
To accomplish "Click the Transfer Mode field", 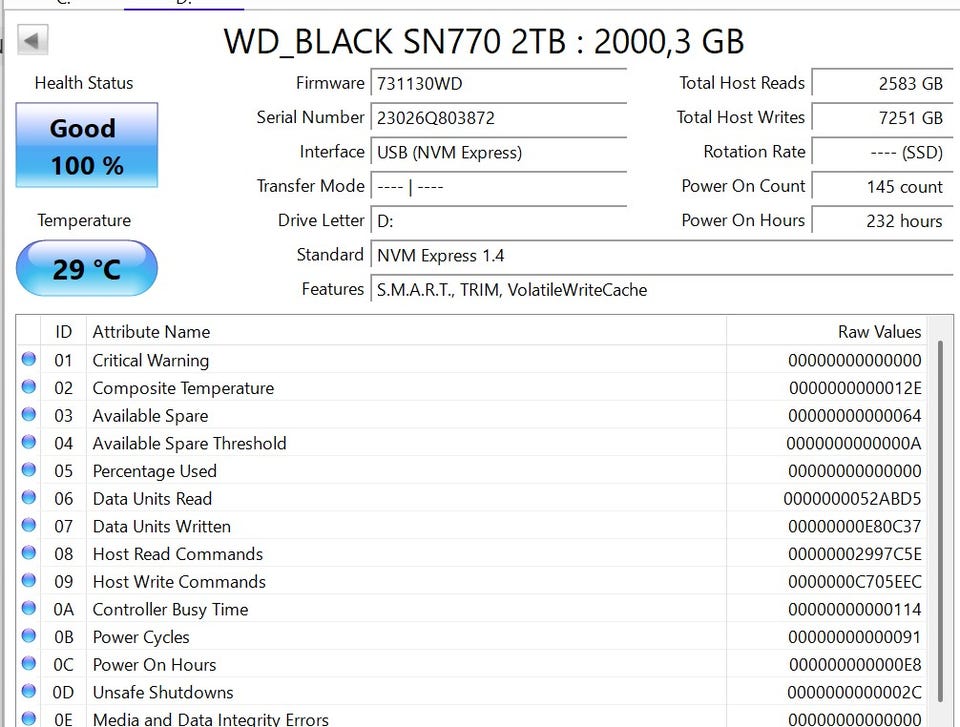I will [x=498, y=186].
